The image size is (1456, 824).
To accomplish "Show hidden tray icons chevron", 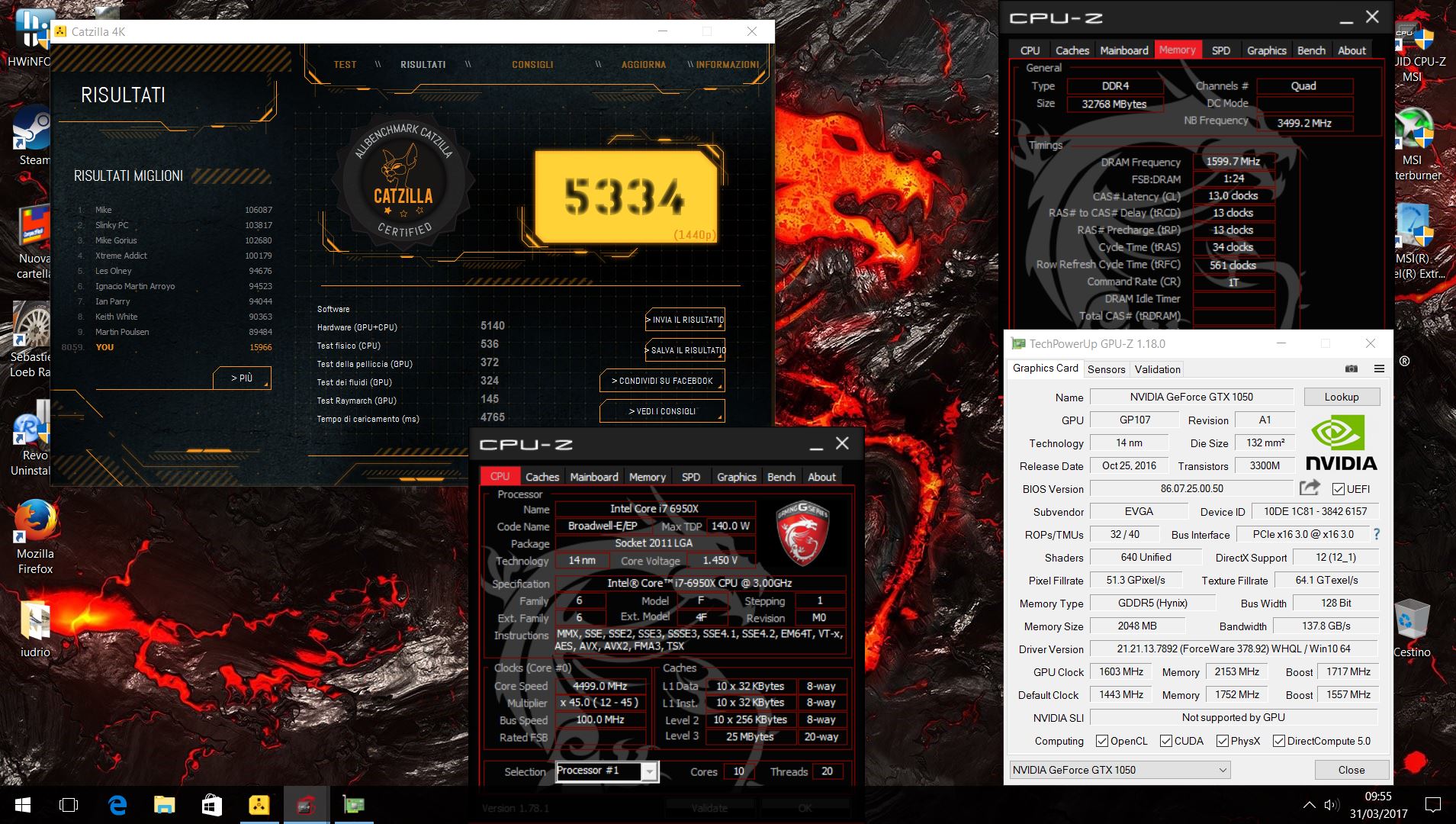I will [x=1309, y=805].
